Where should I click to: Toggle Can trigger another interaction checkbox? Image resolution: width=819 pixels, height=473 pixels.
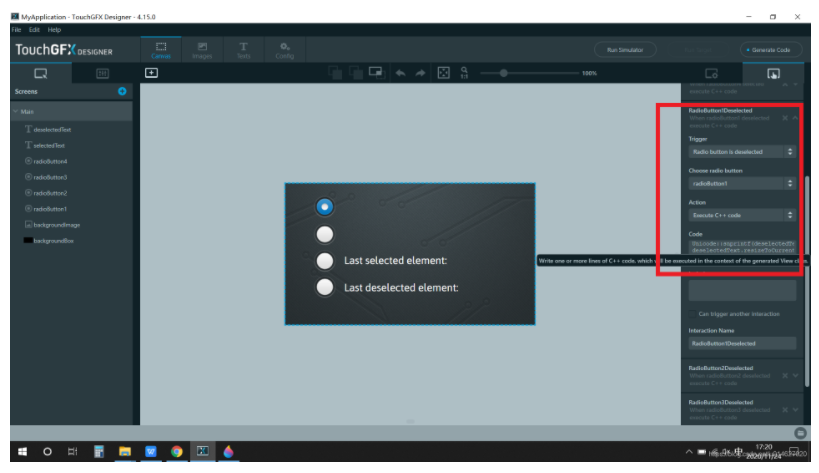(x=692, y=314)
